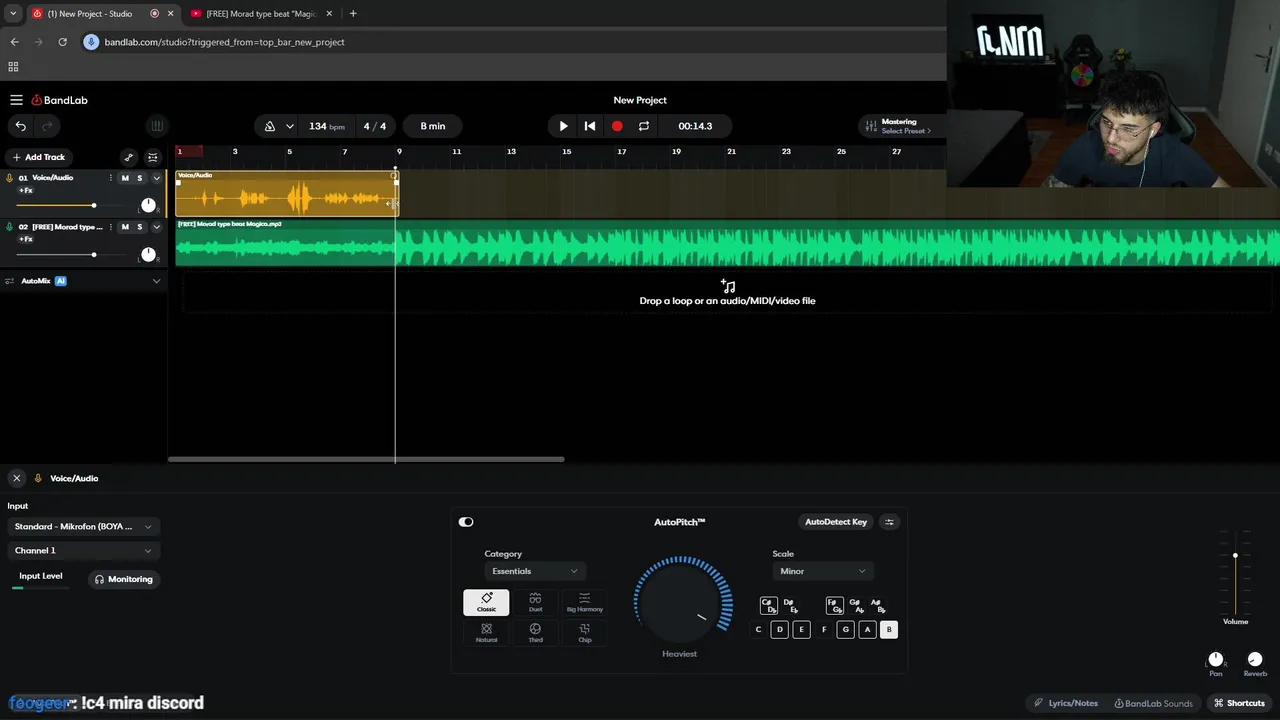Image resolution: width=1280 pixels, height=720 pixels.
Task: Mute the 02 Morad type beat track
Action: click(125, 227)
